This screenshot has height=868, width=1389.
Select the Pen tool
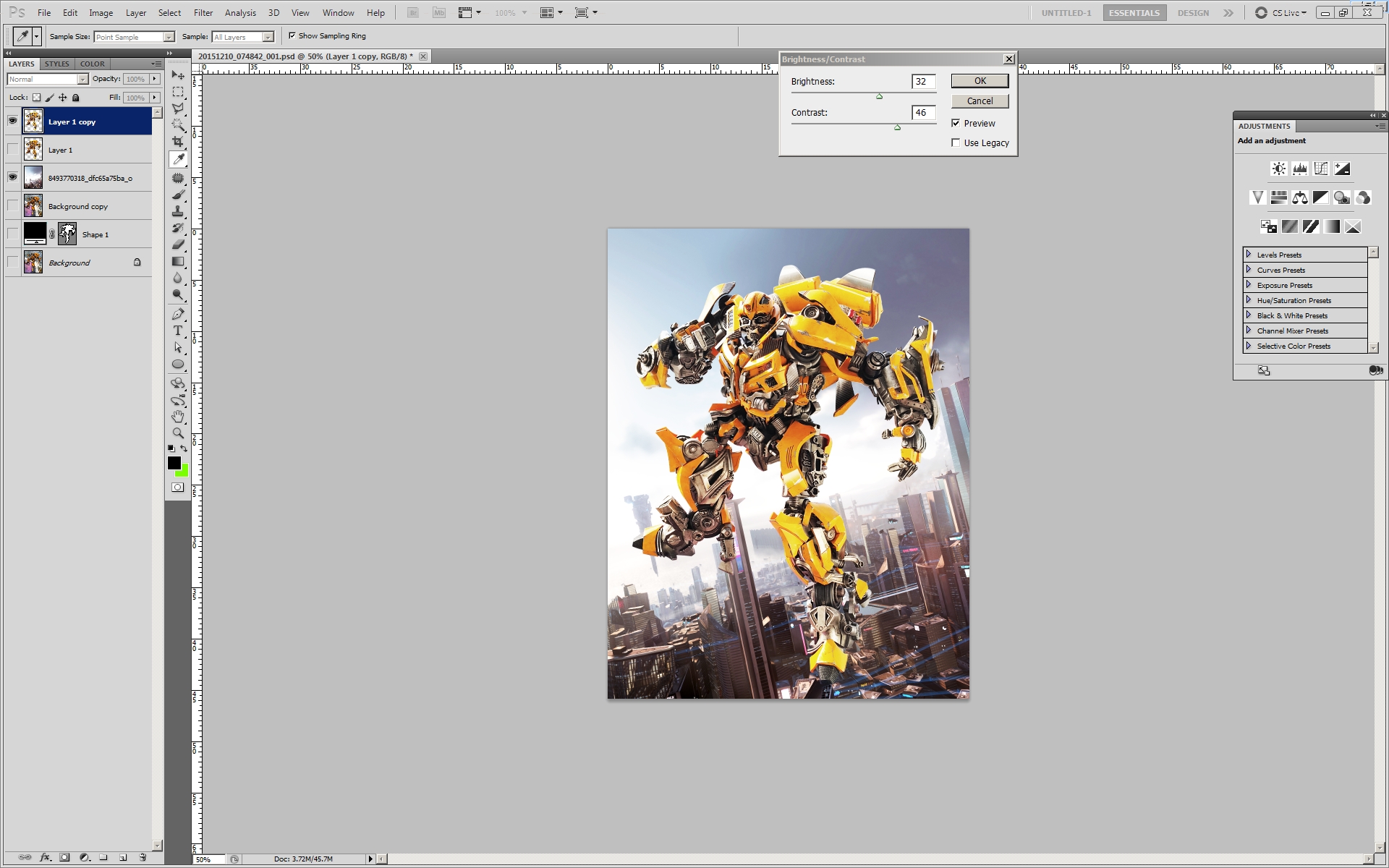click(x=178, y=314)
